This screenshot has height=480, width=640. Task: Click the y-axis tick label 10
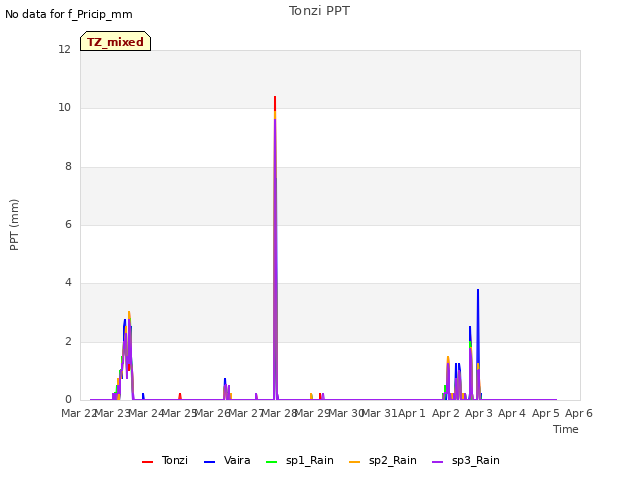point(64,108)
